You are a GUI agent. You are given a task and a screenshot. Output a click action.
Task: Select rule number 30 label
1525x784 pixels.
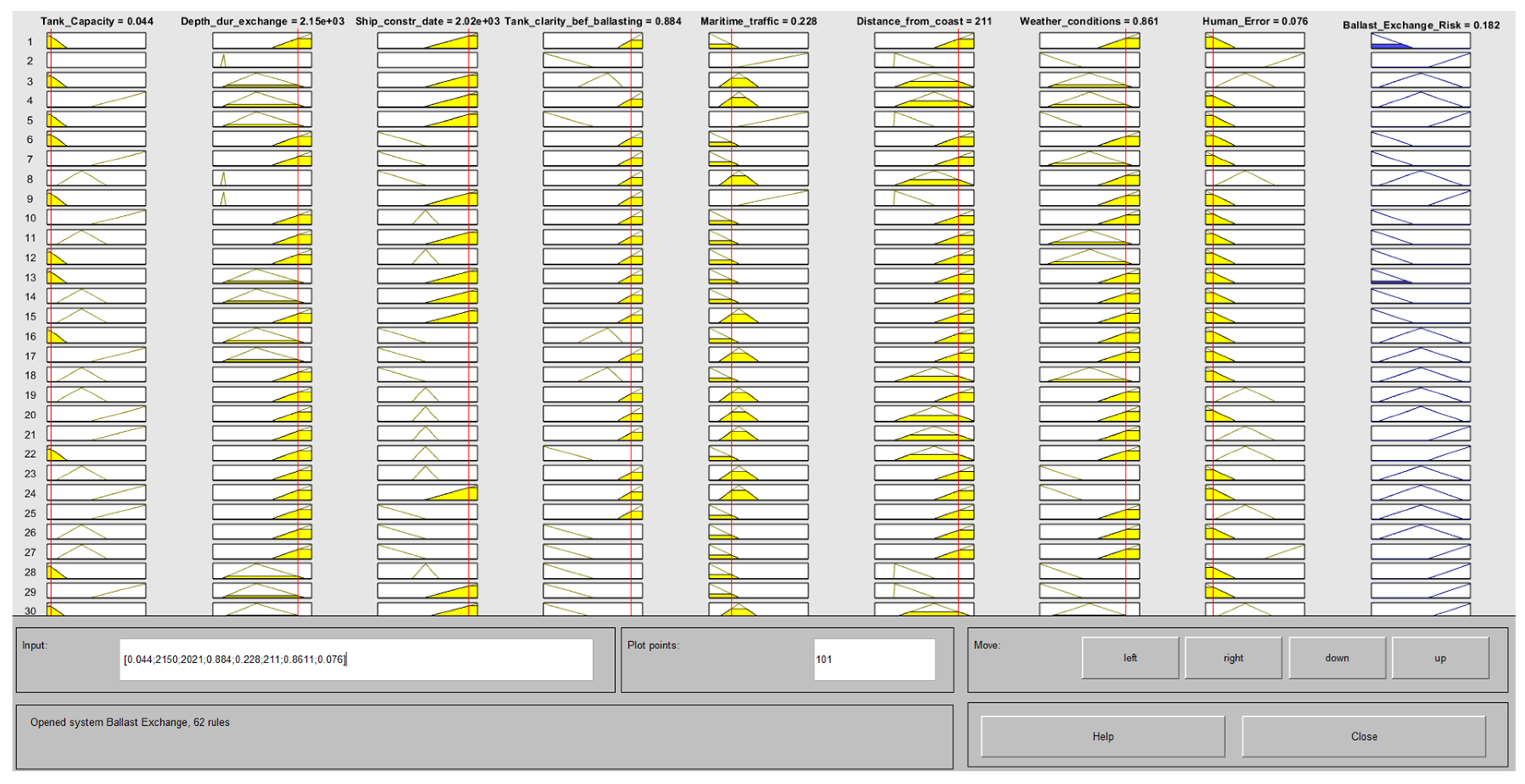click(x=30, y=611)
